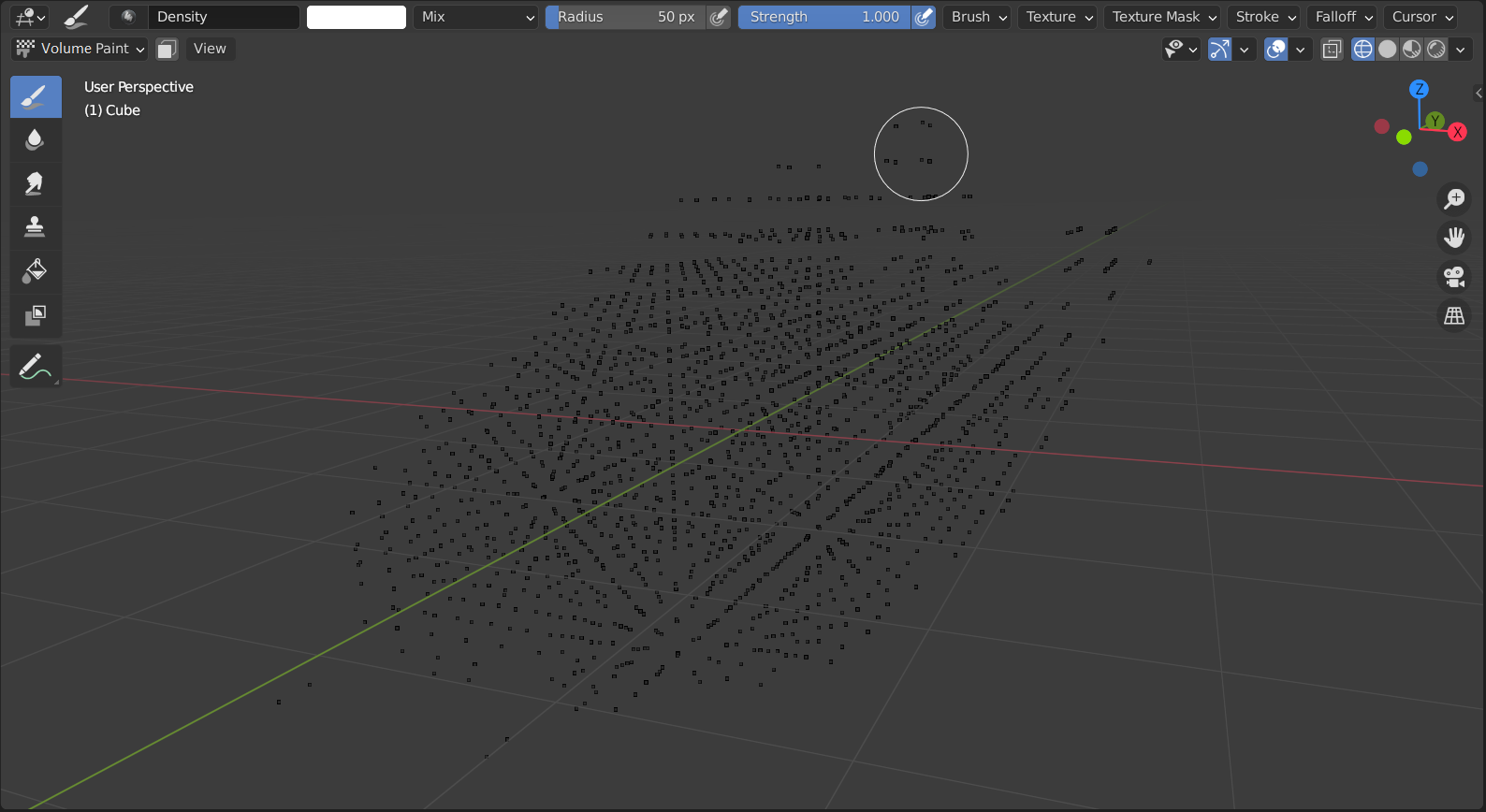Toggle the camera view icon
The width and height of the screenshot is (1486, 812).
tap(1454, 277)
